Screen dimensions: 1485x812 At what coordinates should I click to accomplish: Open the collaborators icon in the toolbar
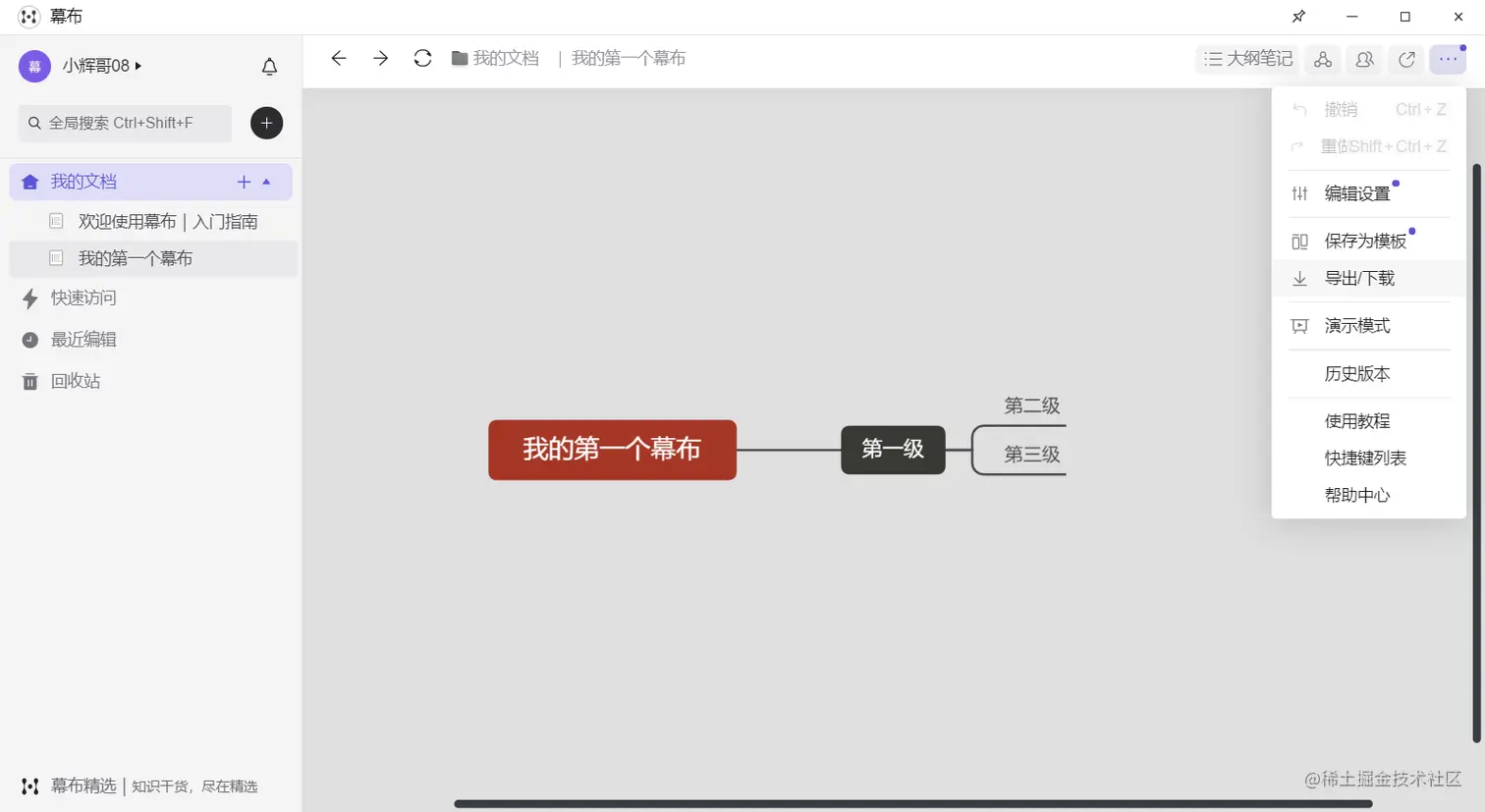(1363, 59)
